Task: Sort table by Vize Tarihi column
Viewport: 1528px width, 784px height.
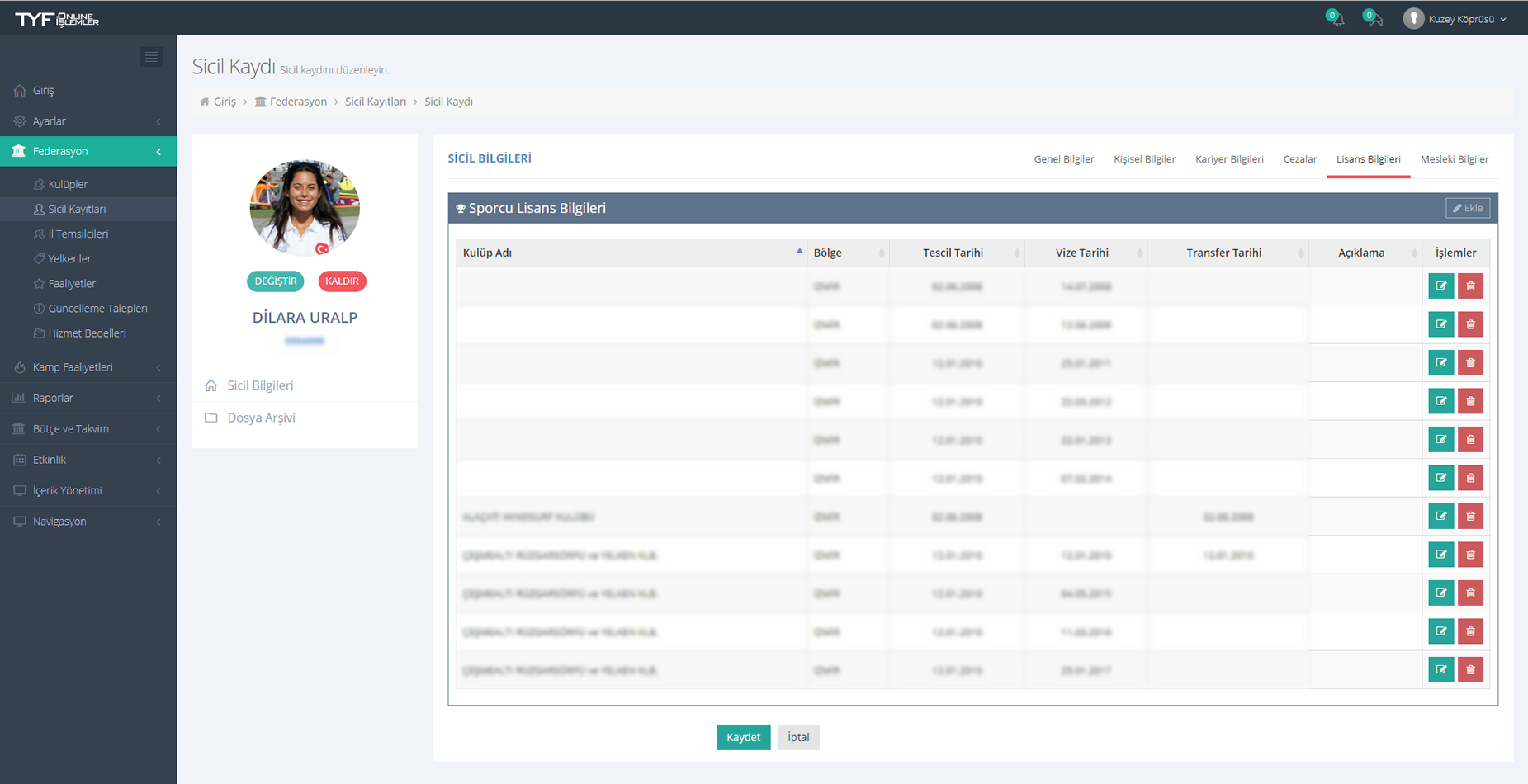Action: tap(1082, 253)
